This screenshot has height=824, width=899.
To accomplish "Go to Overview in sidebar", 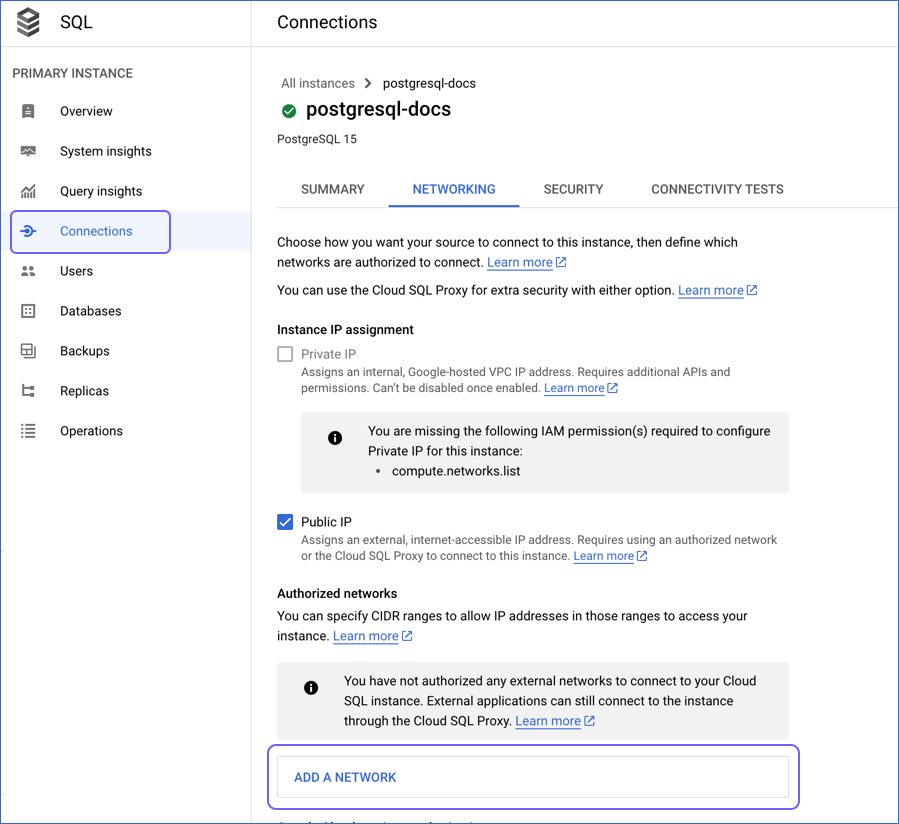I will [x=87, y=111].
